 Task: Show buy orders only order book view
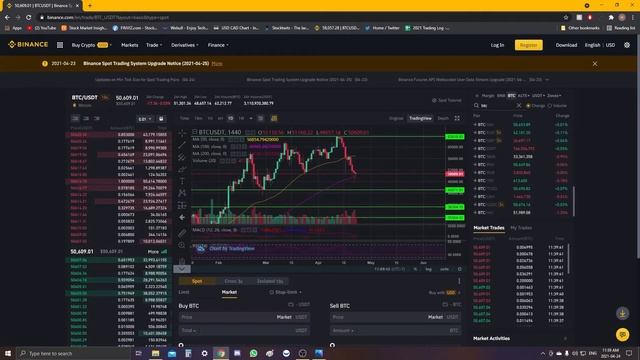coord(86,118)
